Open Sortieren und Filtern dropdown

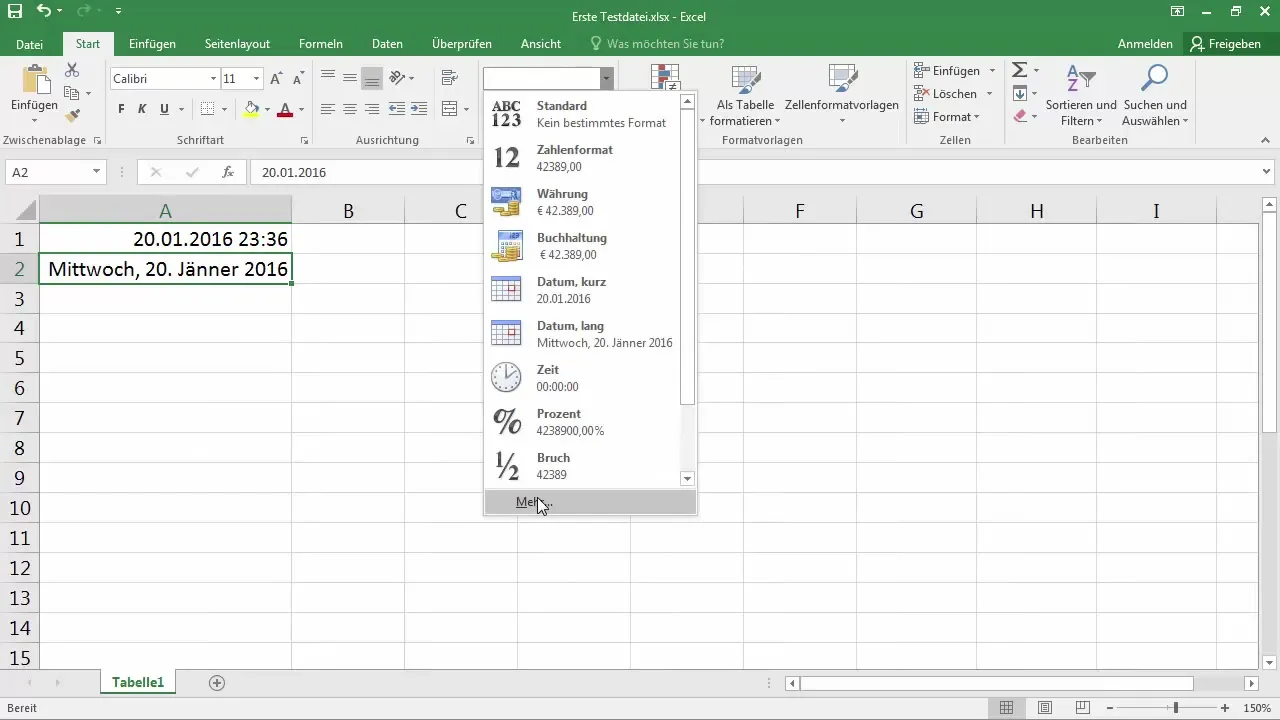point(1081,95)
